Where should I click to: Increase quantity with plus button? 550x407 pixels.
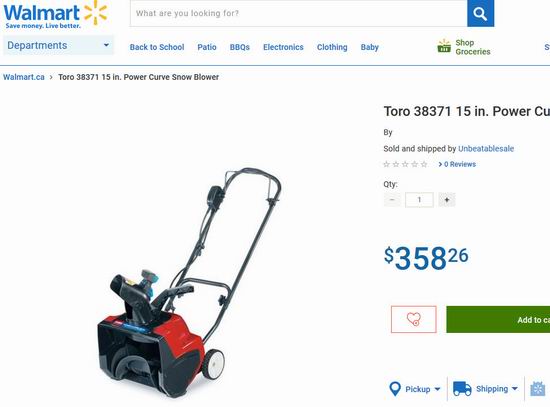click(x=447, y=200)
